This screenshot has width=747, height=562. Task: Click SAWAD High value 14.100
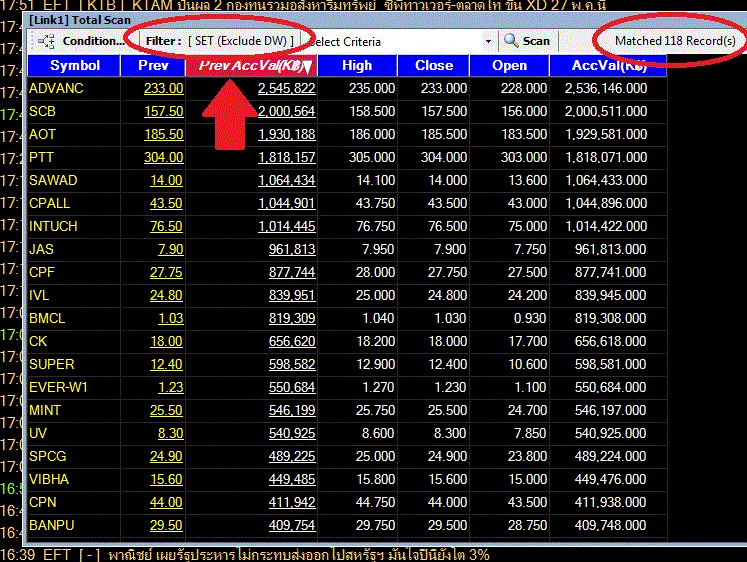click(375, 180)
